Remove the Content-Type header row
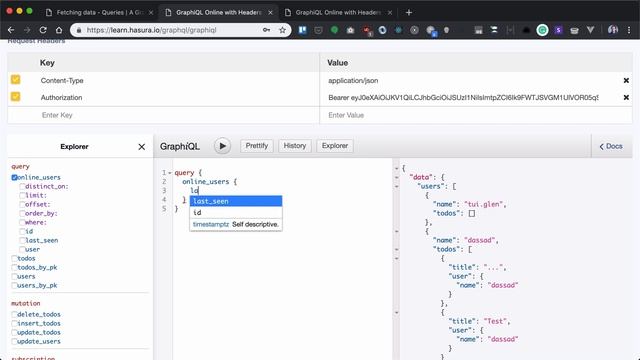640x360 pixels. [x=626, y=80]
